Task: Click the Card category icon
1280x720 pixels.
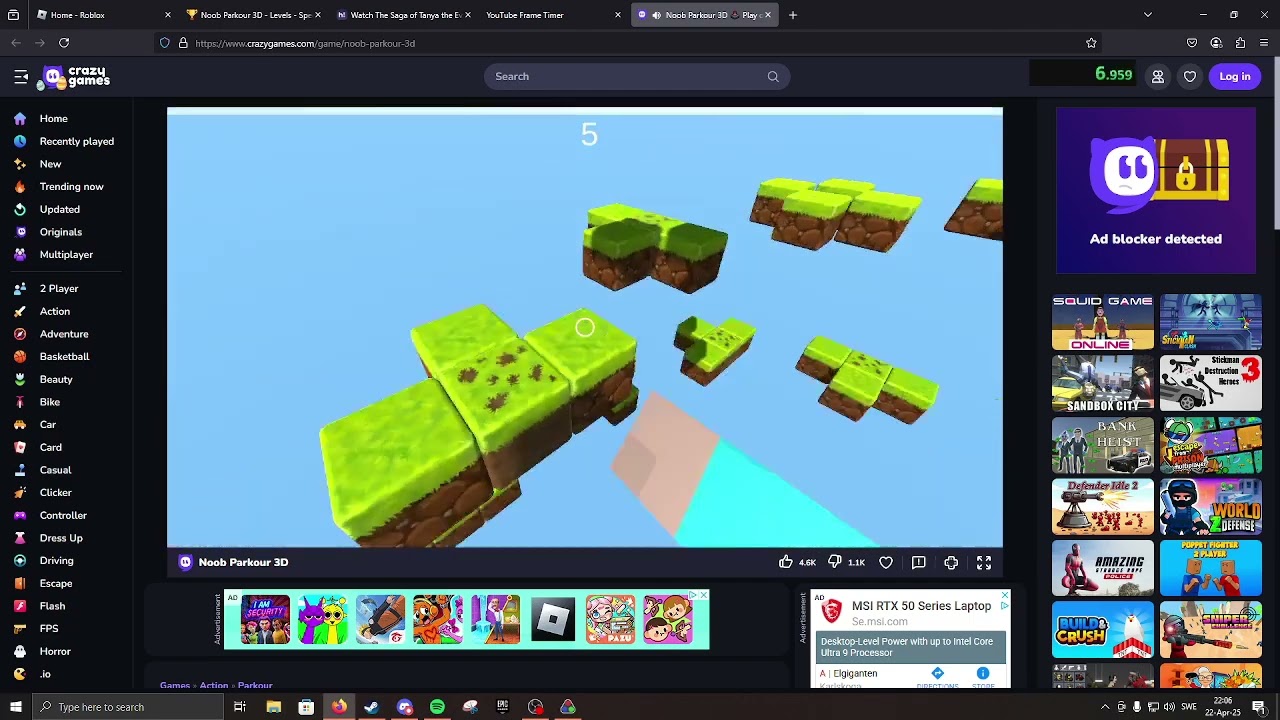Action: point(20,447)
